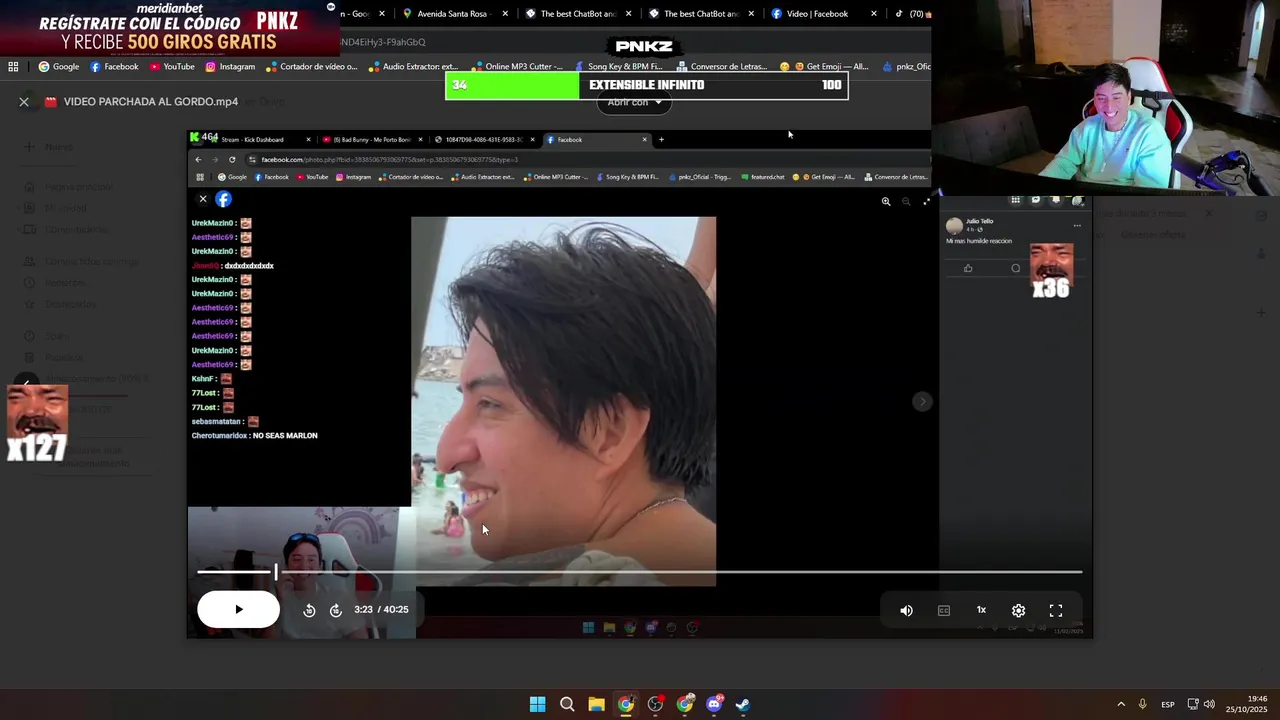Open the post options three-dots menu
The height and width of the screenshot is (720, 1280).
1077,226
